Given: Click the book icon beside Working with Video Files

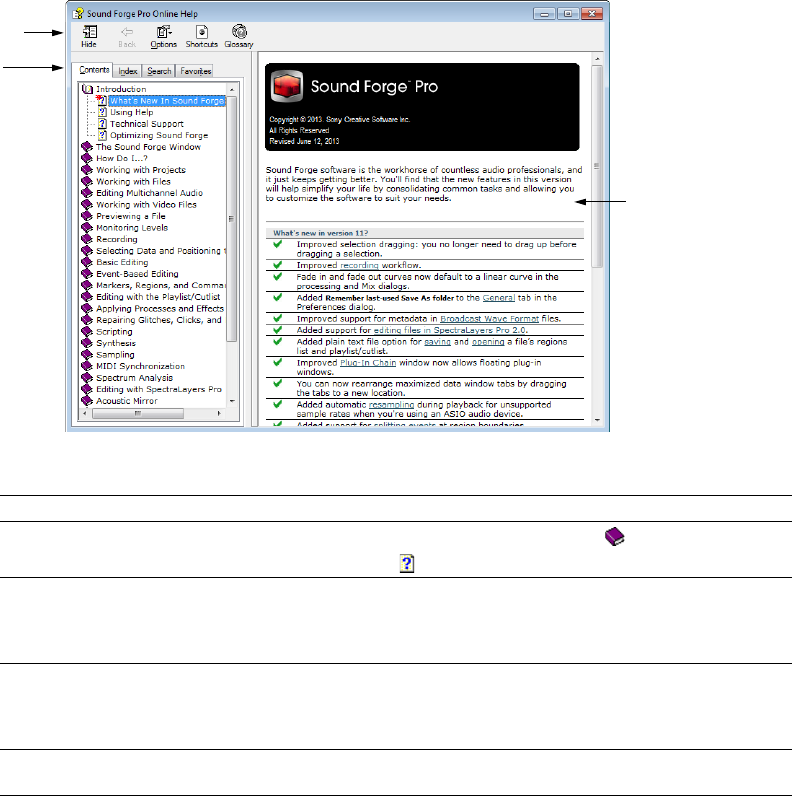Looking at the screenshot, I should coord(87,205).
